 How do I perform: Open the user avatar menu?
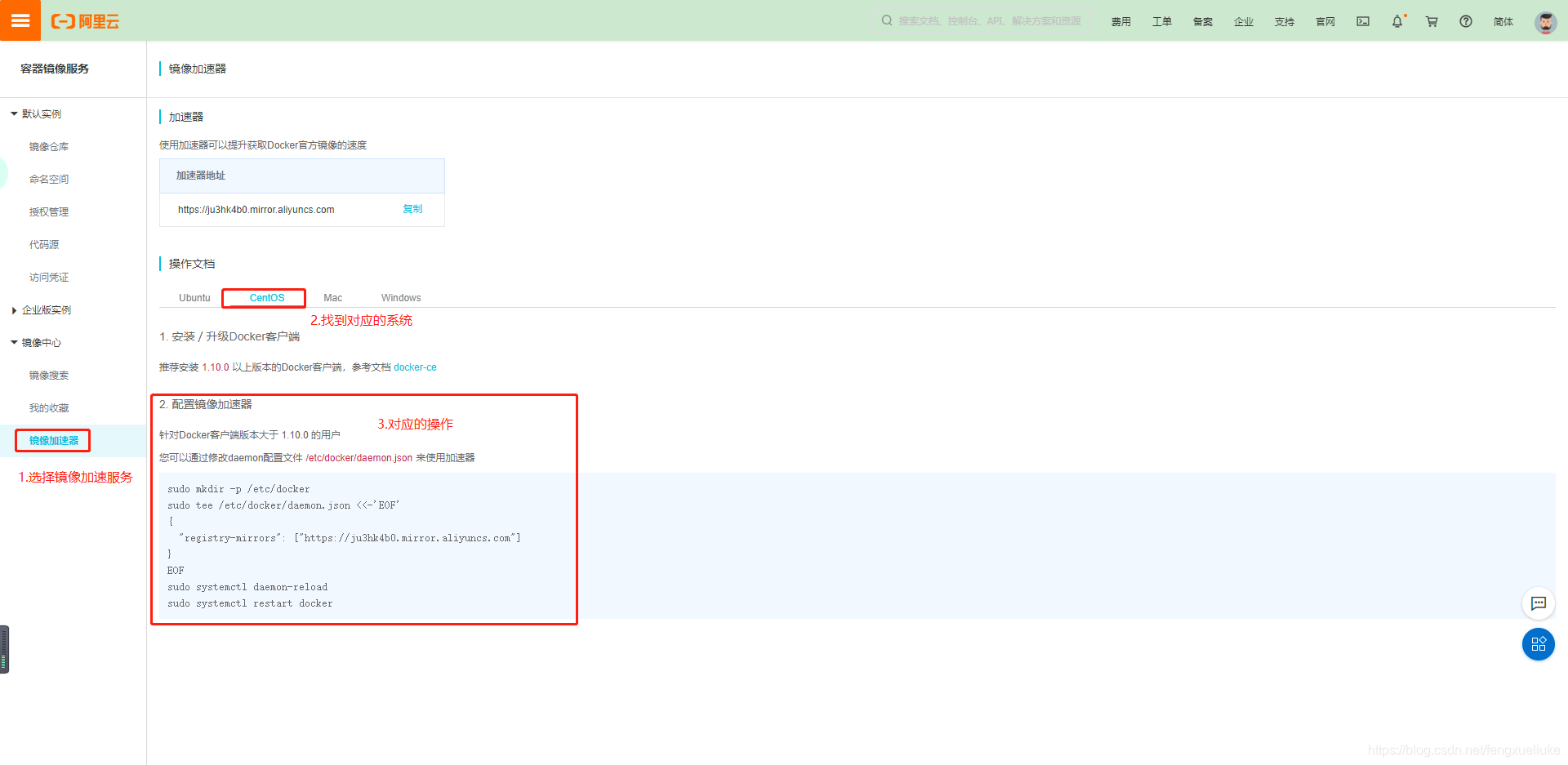[x=1545, y=22]
